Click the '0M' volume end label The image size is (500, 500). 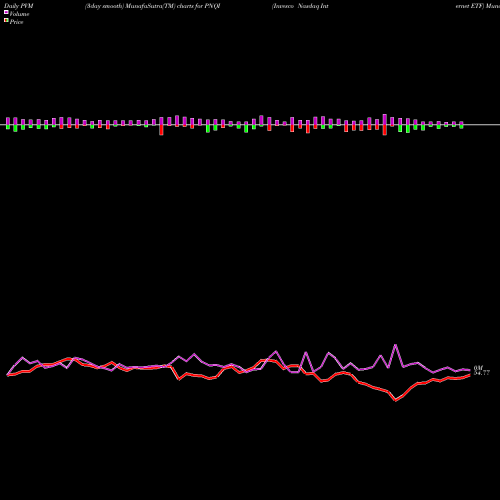click(478, 368)
